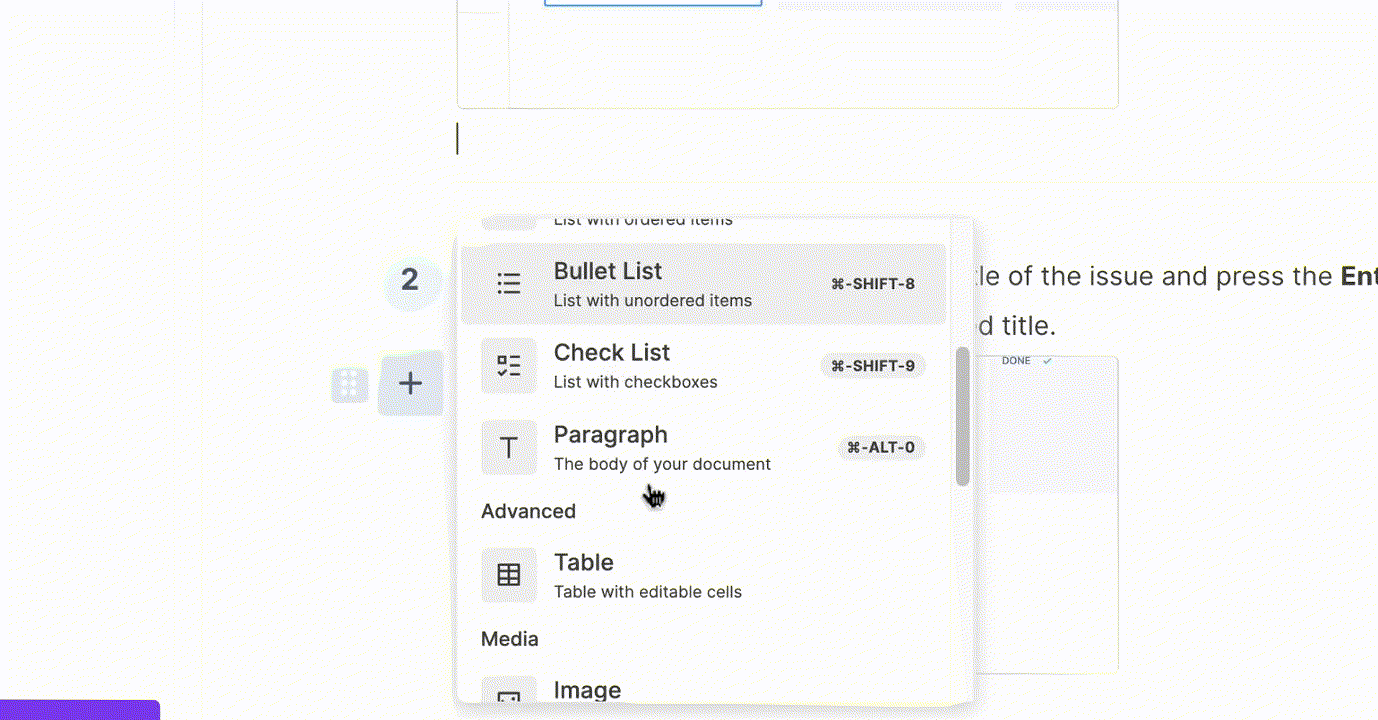This screenshot has height=720, width=1378.
Task: Click 'The body of your document' text
Action: pyautogui.click(x=662, y=464)
